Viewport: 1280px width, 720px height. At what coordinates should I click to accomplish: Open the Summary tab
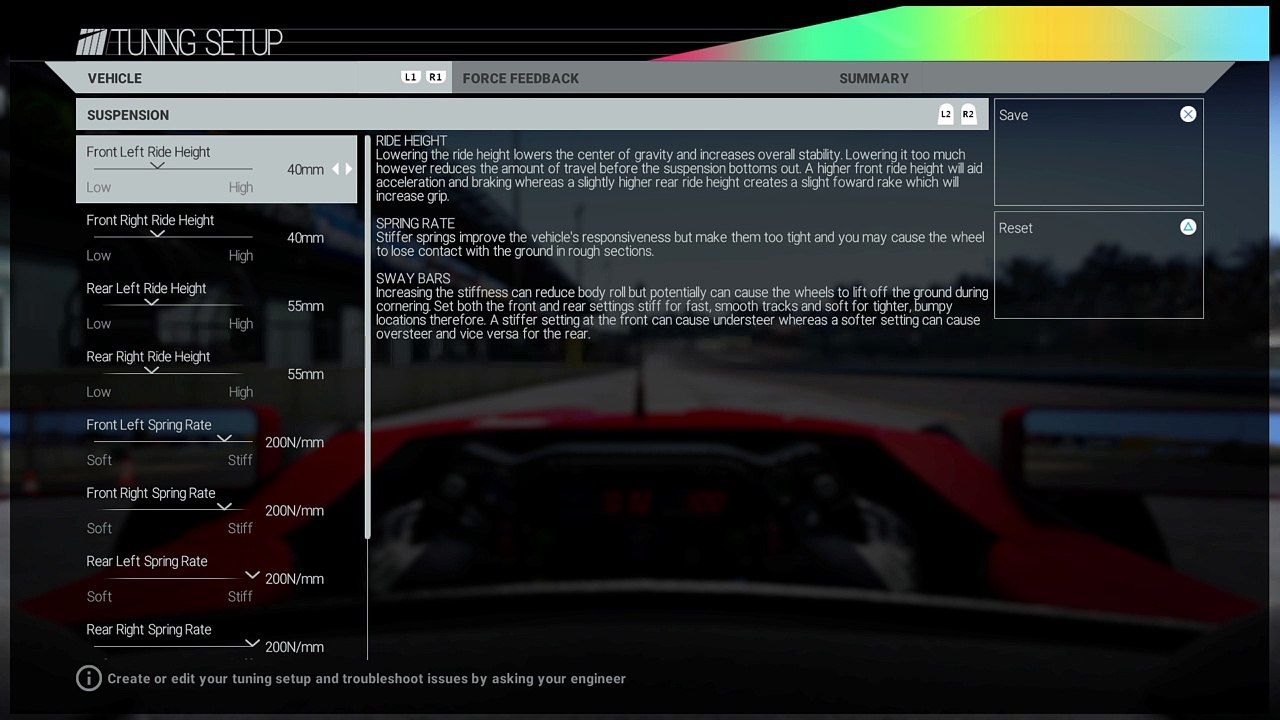tap(874, 78)
